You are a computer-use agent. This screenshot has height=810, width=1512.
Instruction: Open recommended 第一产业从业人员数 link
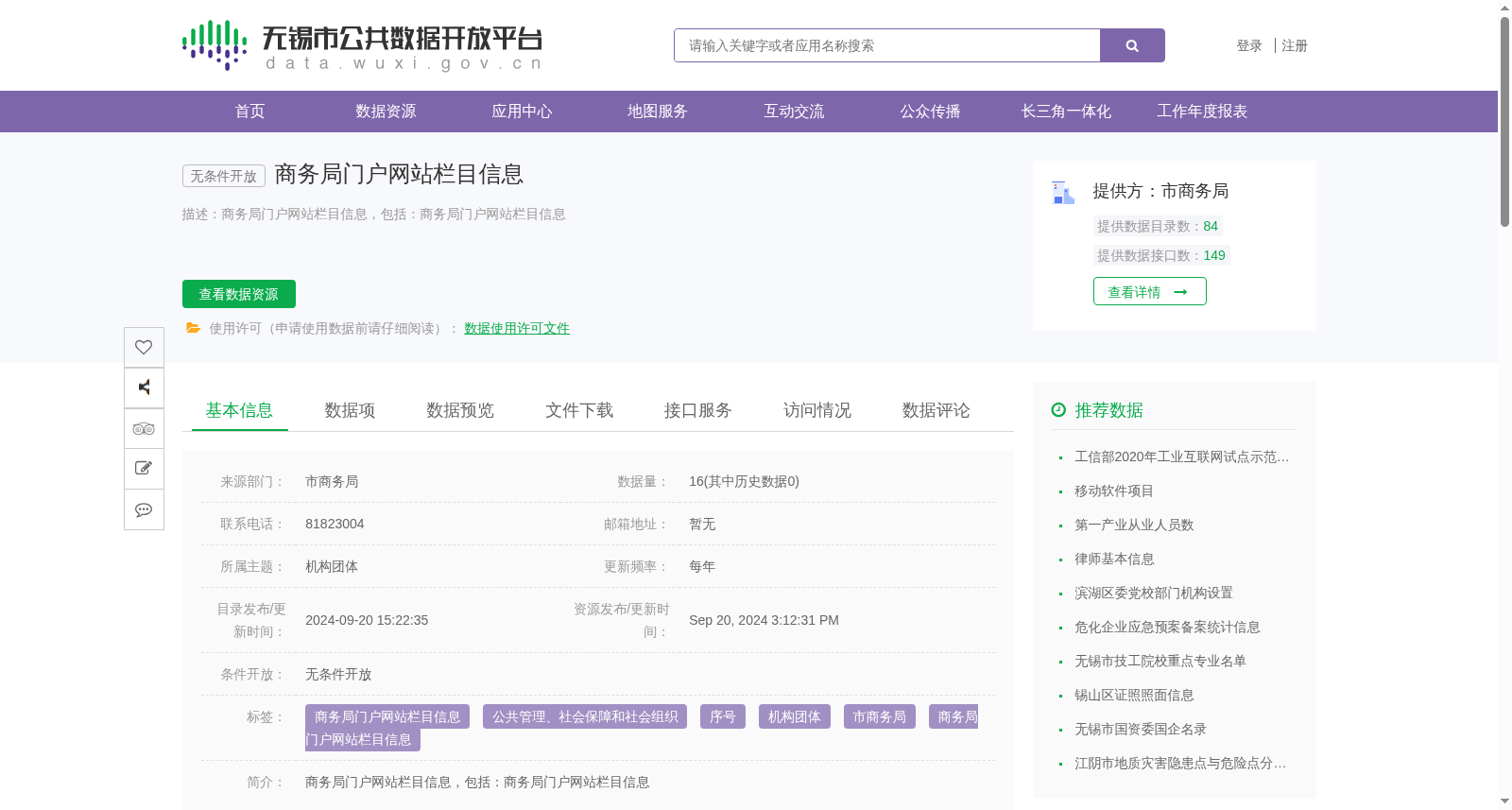(x=1134, y=525)
